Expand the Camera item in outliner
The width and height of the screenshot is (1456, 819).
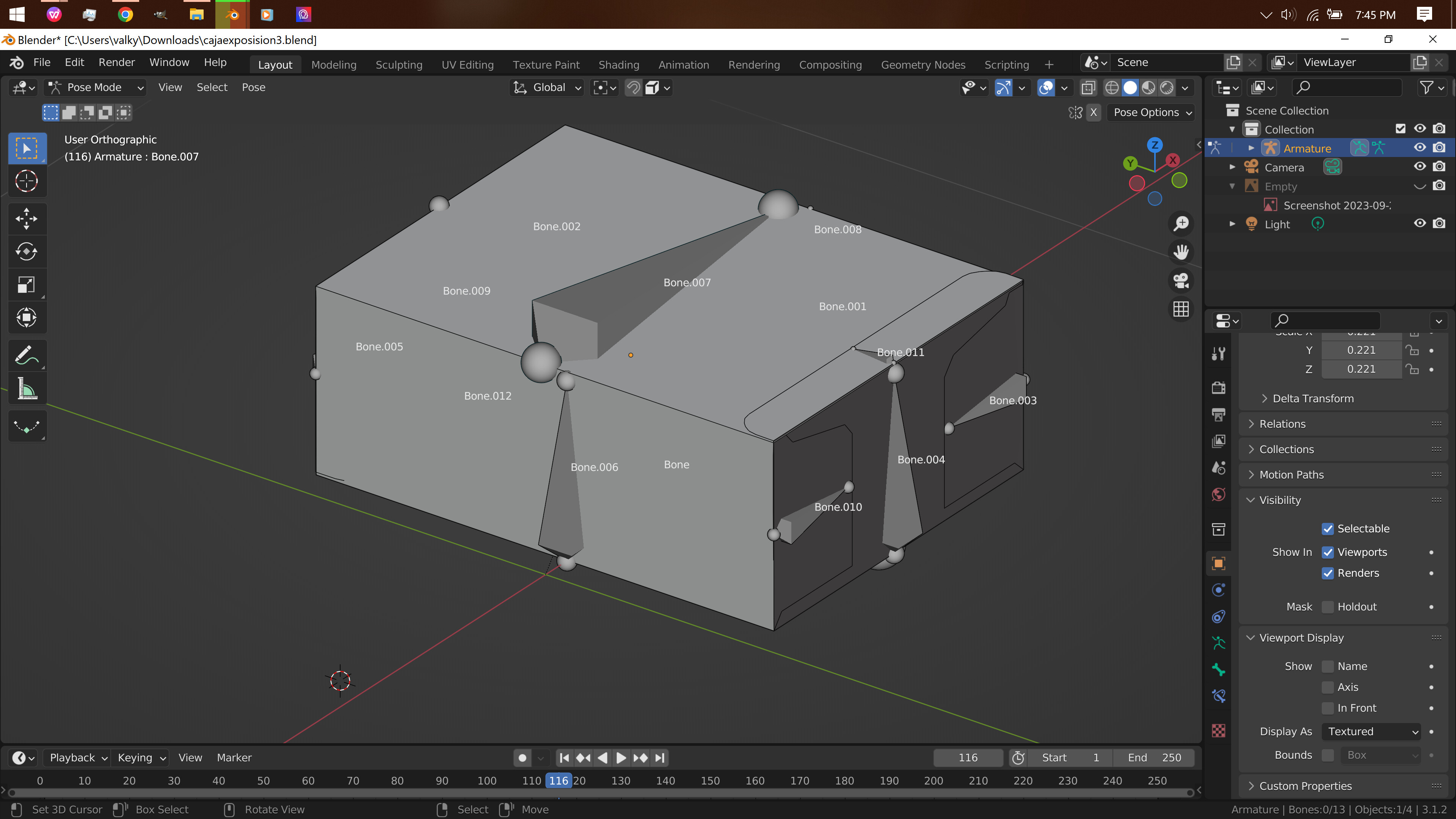[1233, 167]
